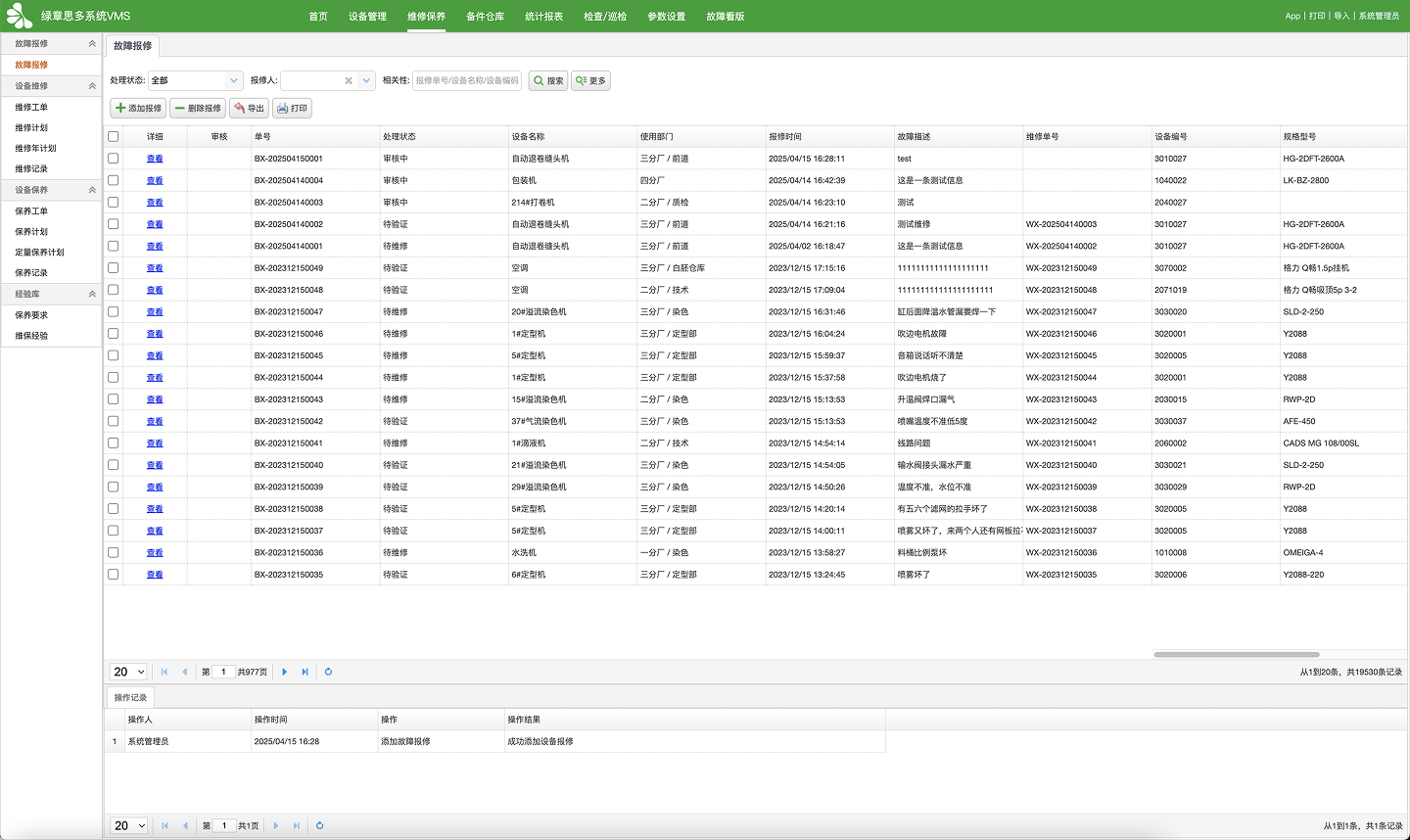Open 操作记录 page size dropdown
The image size is (1410, 840).
click(128, 825)
